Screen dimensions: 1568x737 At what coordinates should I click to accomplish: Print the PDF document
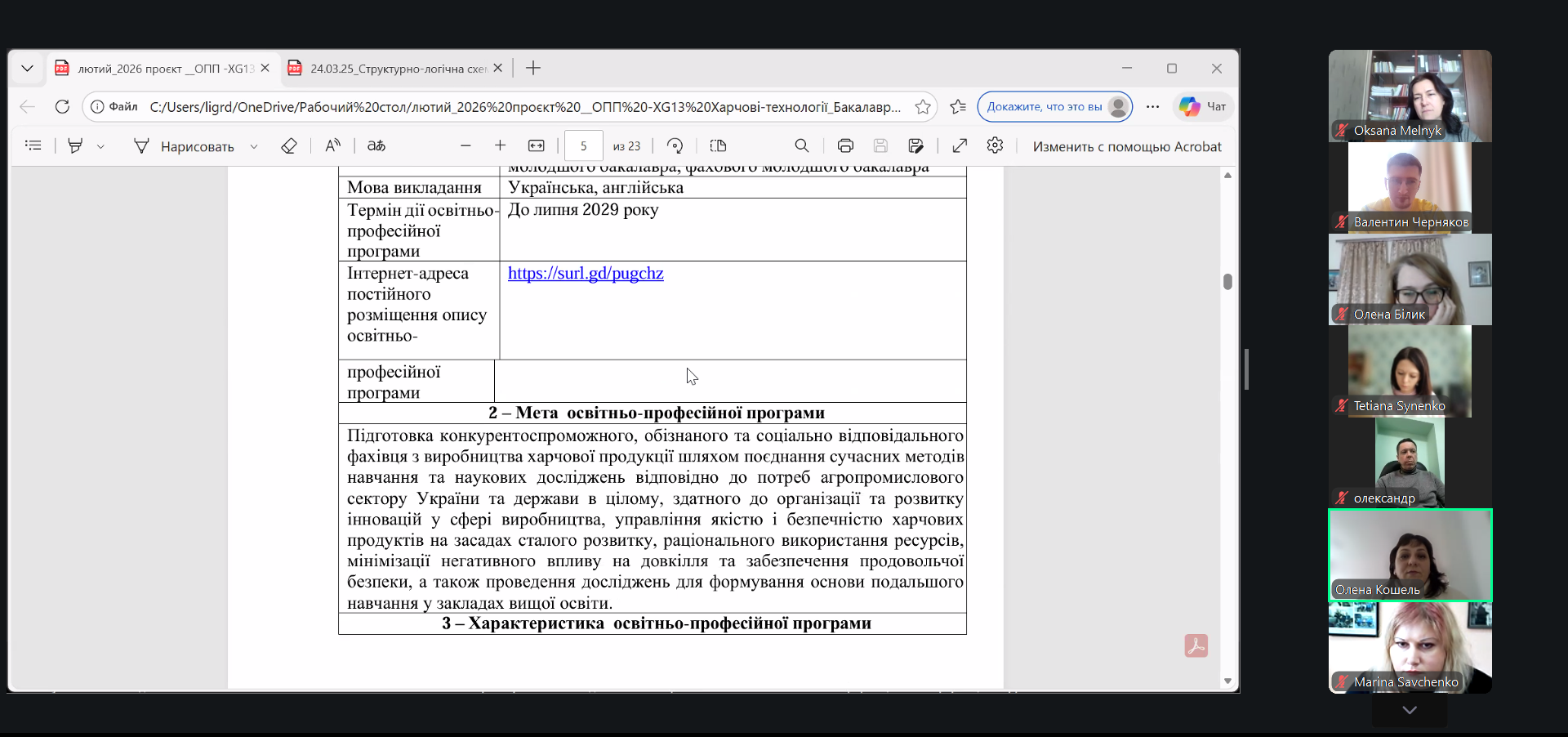tap(845, 146)
